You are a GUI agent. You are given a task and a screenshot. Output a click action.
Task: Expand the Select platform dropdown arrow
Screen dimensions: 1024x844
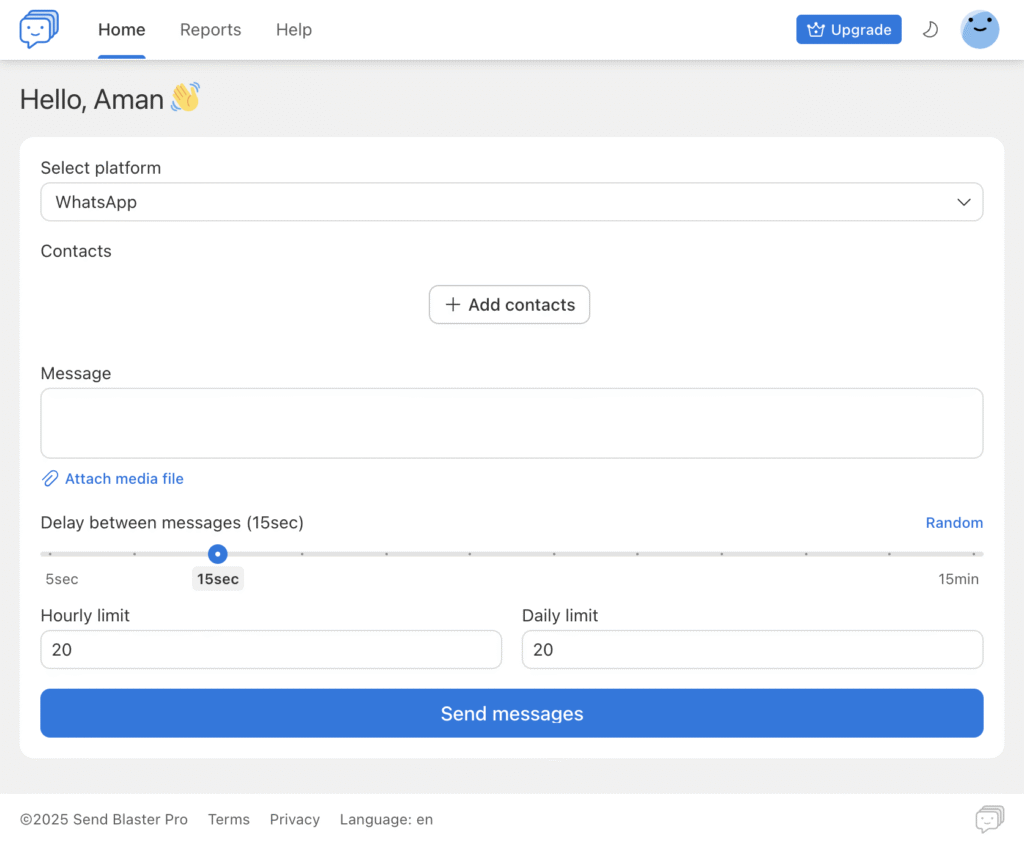[963, 202]
